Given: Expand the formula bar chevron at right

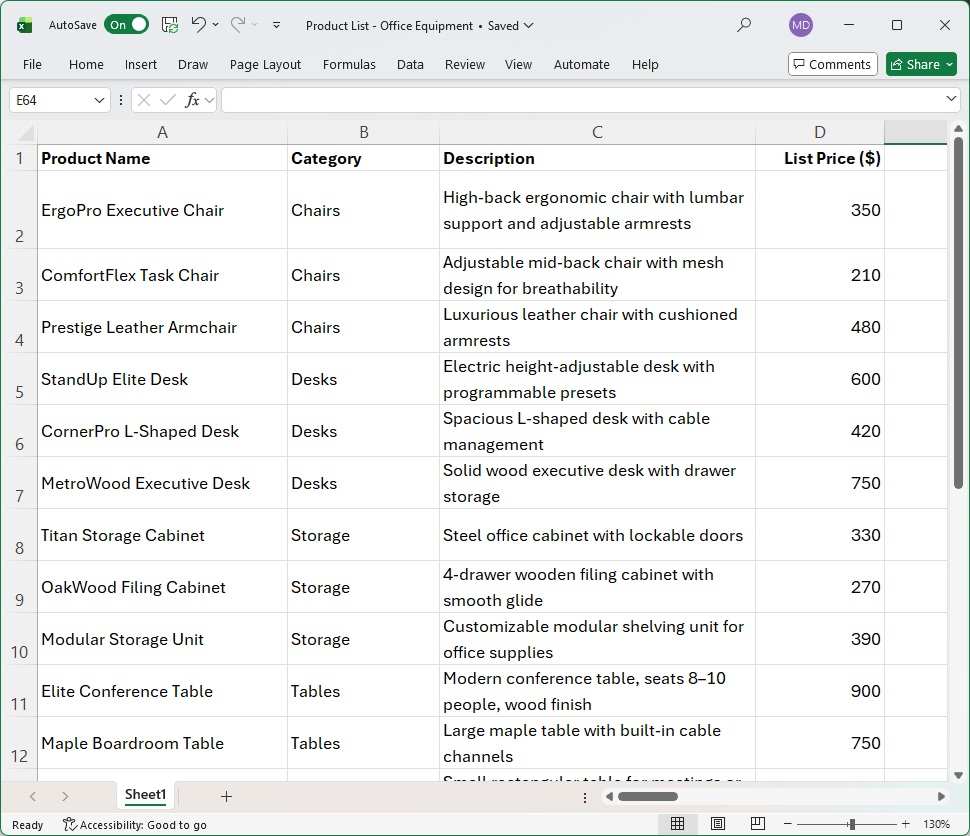Looking at the screenshot, I should (x=951, y=99).
